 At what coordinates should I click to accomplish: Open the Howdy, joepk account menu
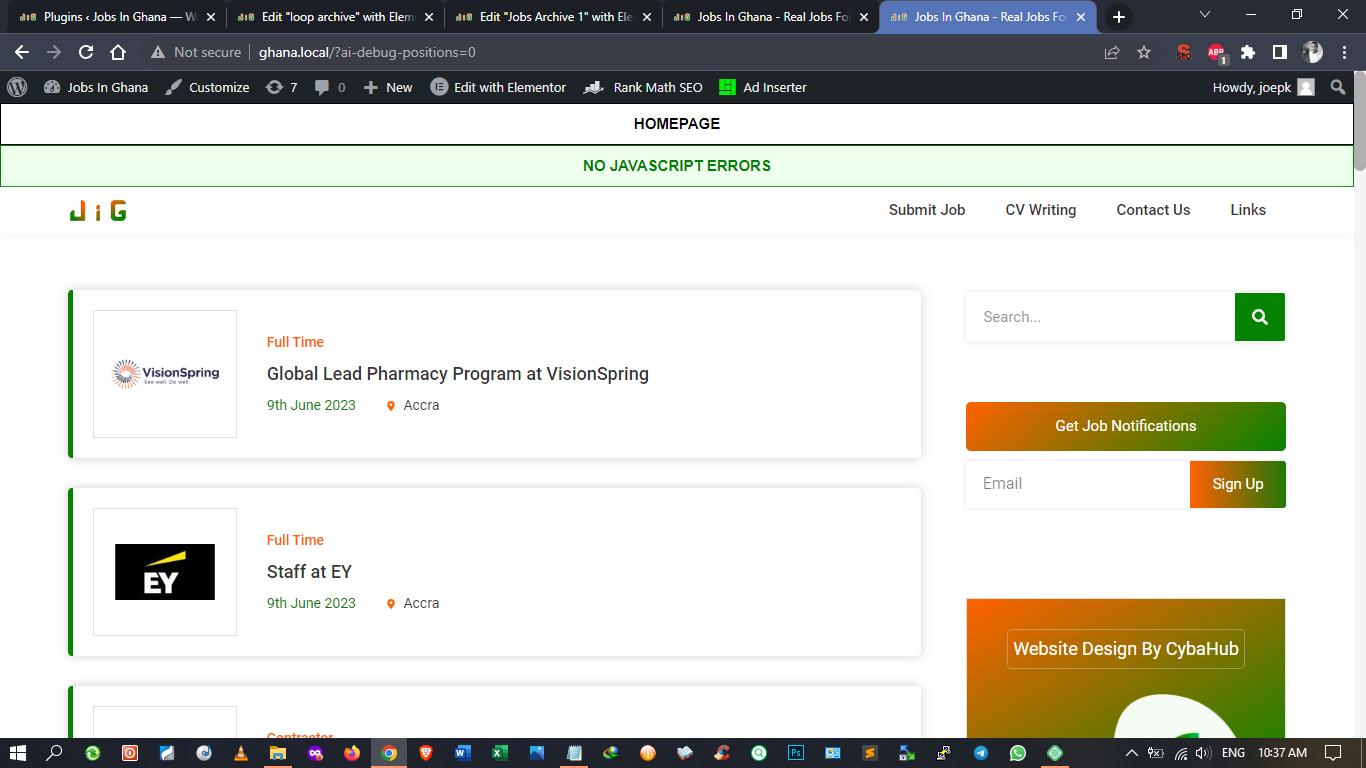1263,87
